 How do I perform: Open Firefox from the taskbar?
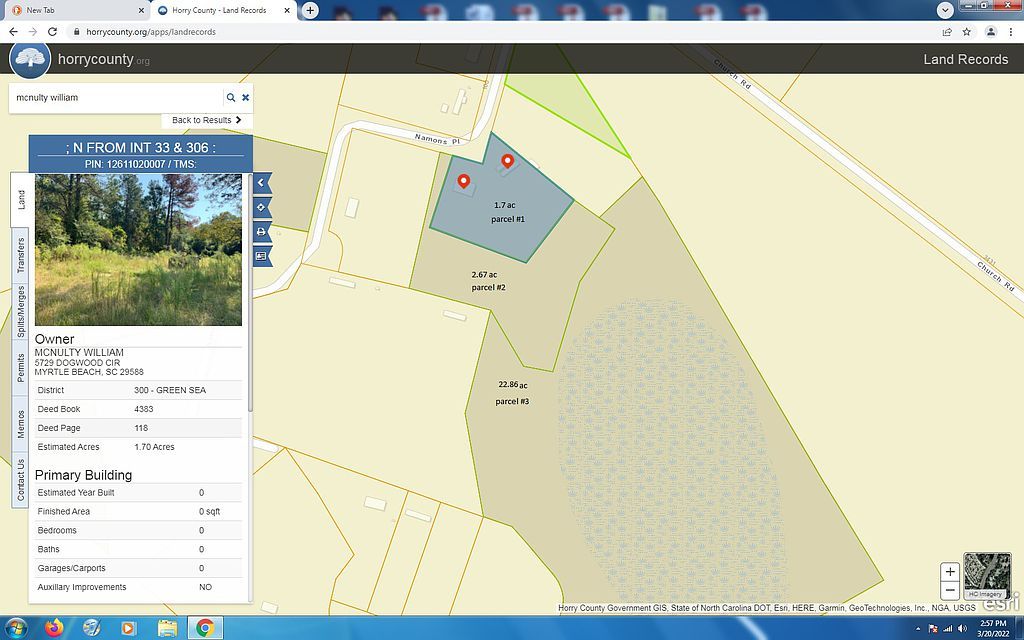pos(54,628)
